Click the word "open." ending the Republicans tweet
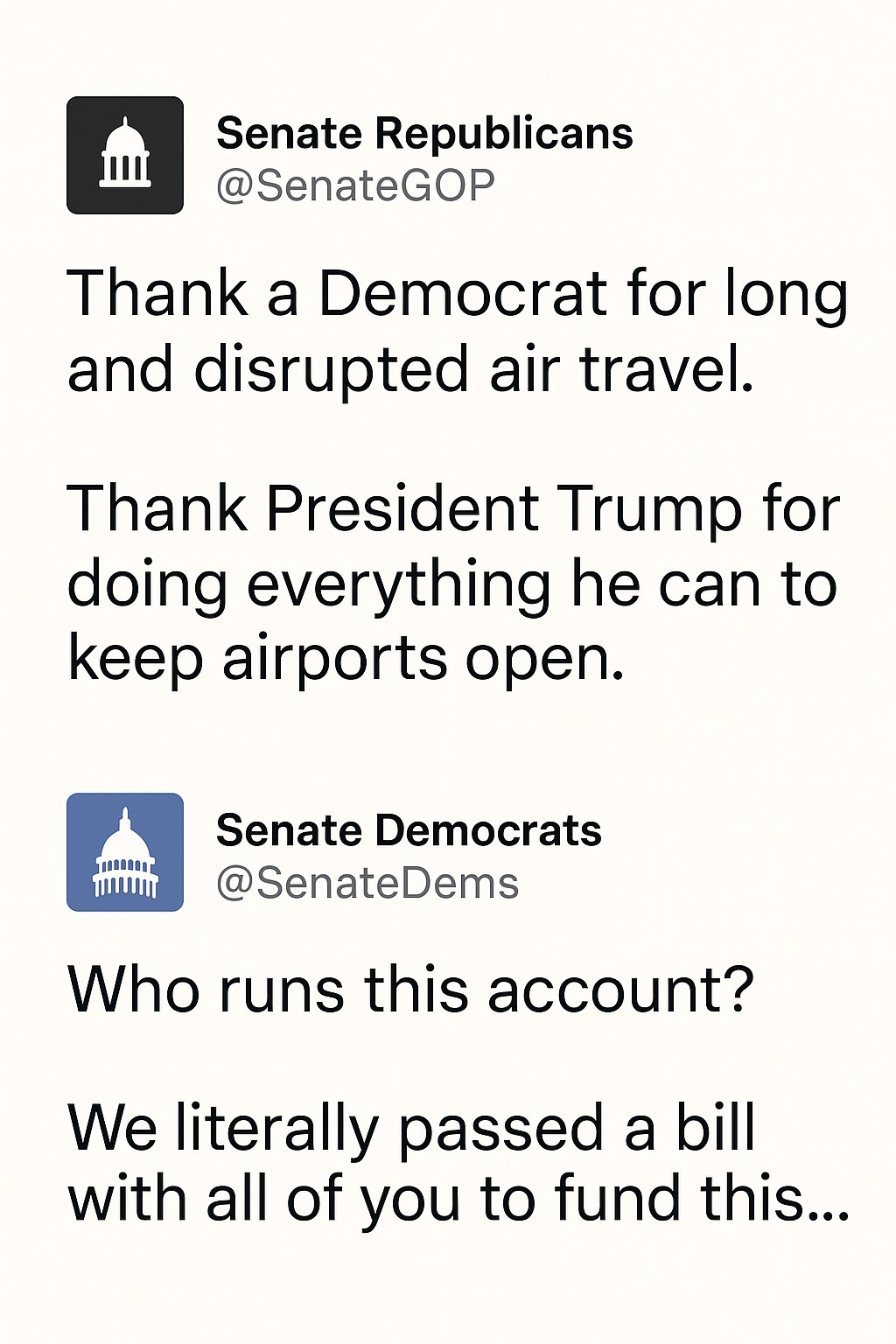This screenshot has width=896, height=1344. tap(545, 661)
